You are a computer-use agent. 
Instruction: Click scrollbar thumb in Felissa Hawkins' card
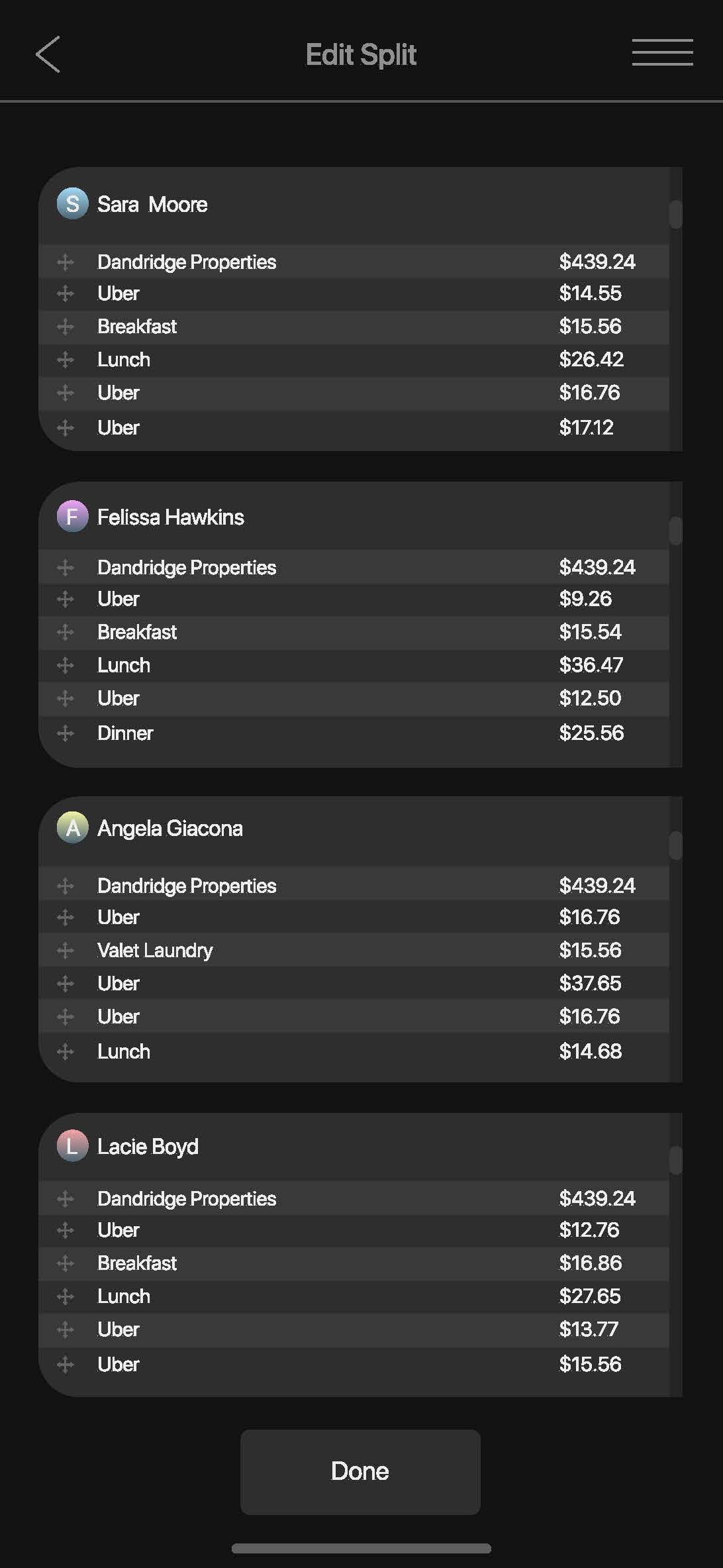(675, 531)
